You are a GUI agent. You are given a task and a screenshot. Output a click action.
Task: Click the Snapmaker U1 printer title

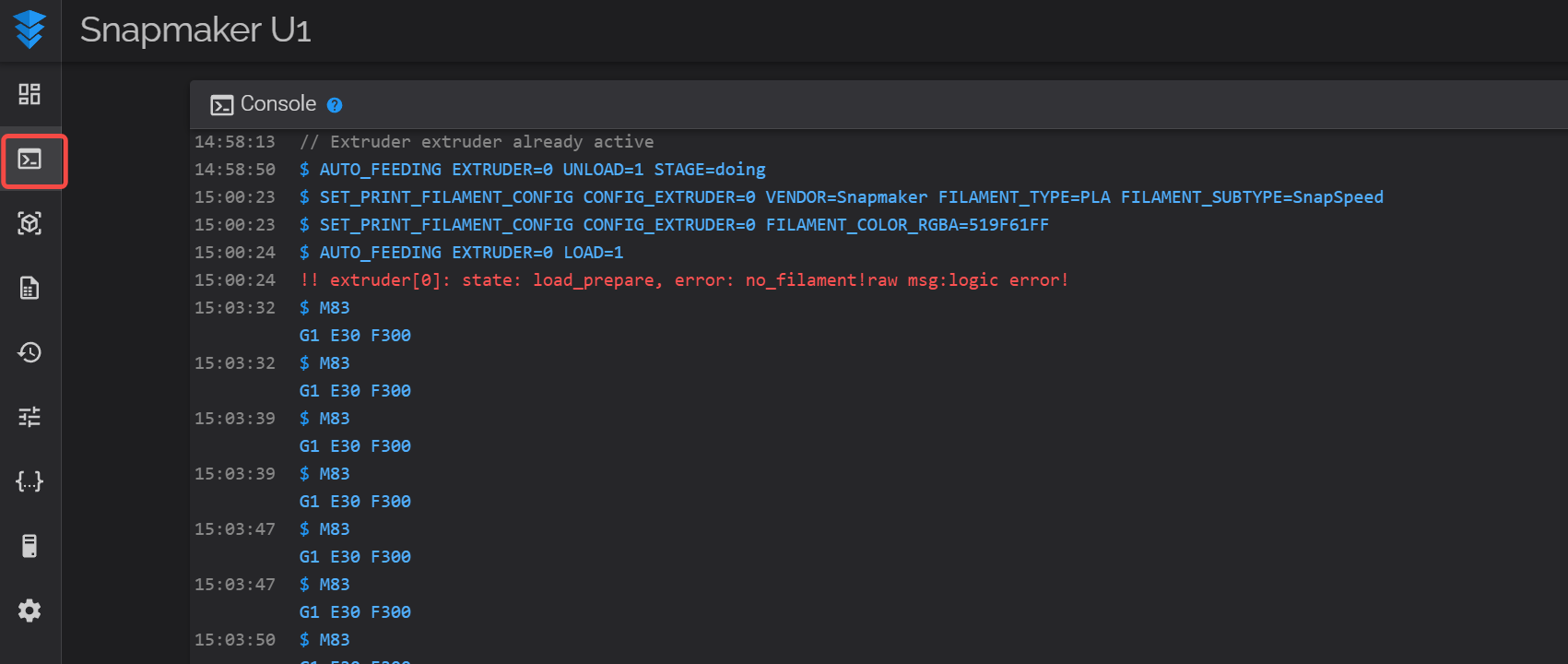pyautogui.click(x=195, y=30)
